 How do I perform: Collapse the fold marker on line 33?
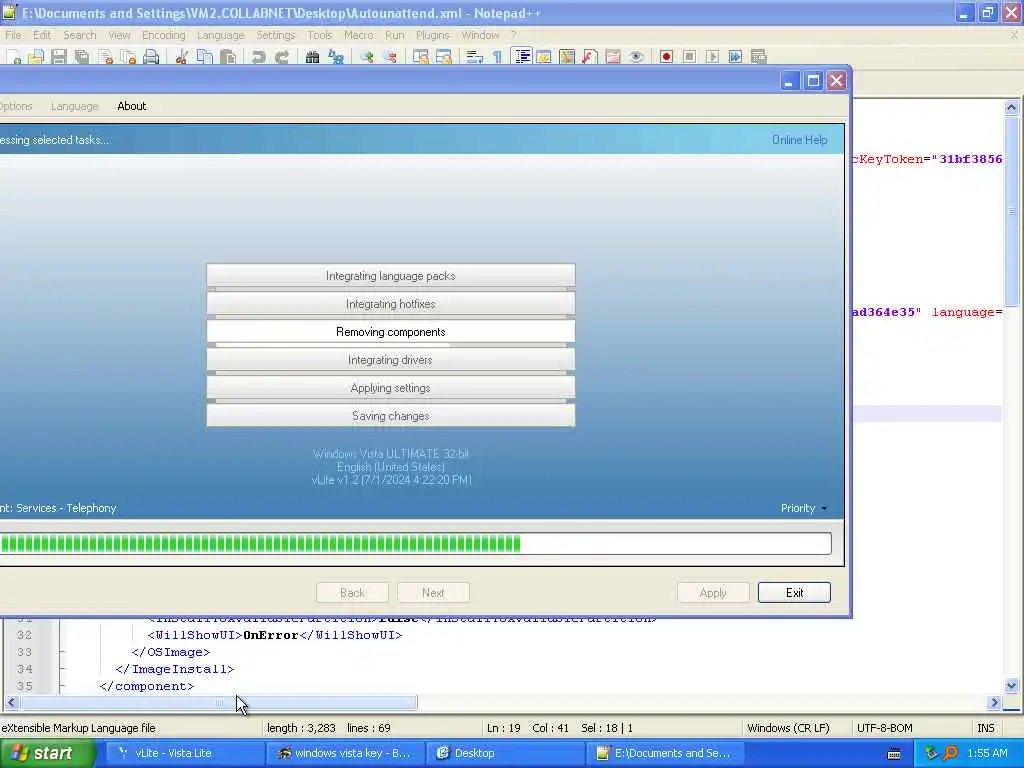(62, 652)
